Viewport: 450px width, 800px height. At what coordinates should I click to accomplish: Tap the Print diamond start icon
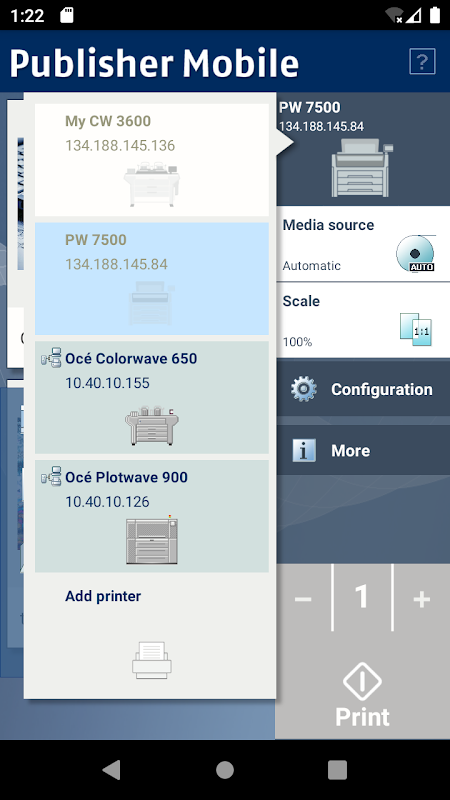click(362, 682)
